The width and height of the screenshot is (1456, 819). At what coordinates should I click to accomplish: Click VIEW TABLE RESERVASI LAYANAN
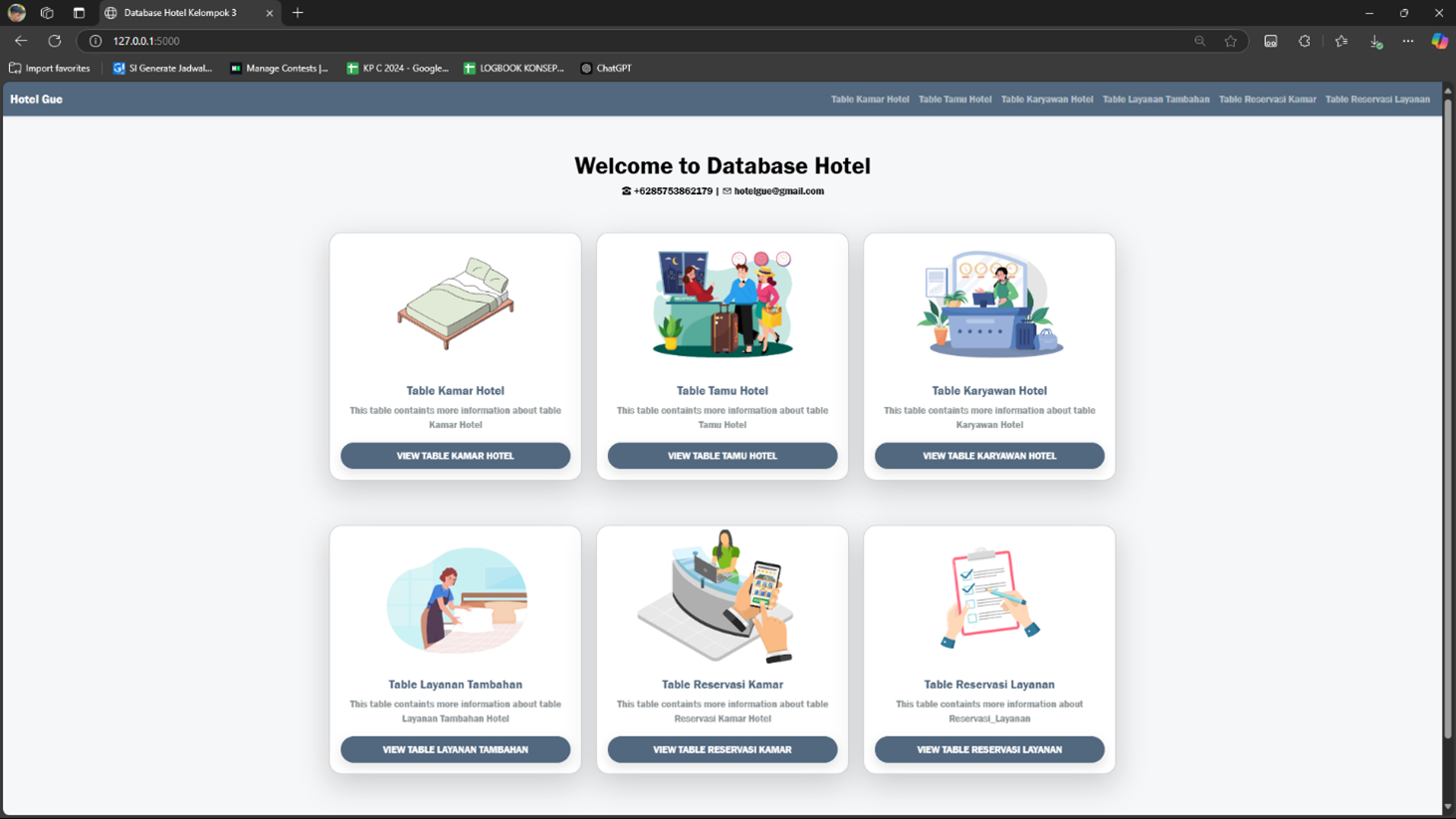[x=988, y=749]
